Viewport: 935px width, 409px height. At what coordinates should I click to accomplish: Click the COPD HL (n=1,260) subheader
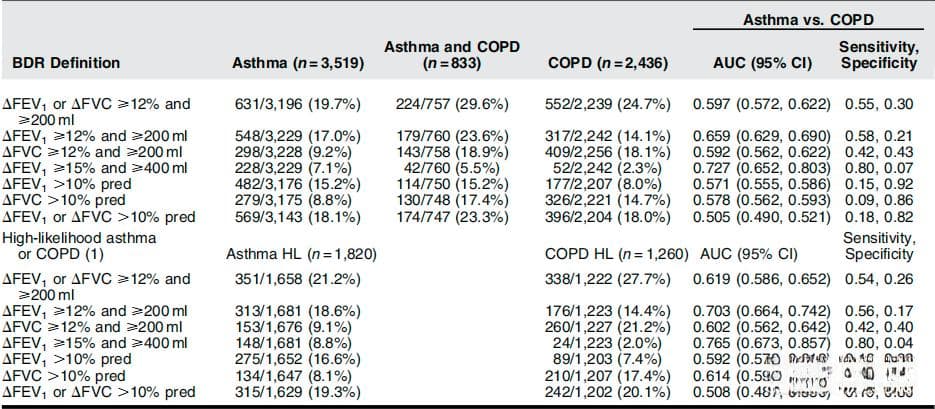pyautogui.click(x=617, y=255)
